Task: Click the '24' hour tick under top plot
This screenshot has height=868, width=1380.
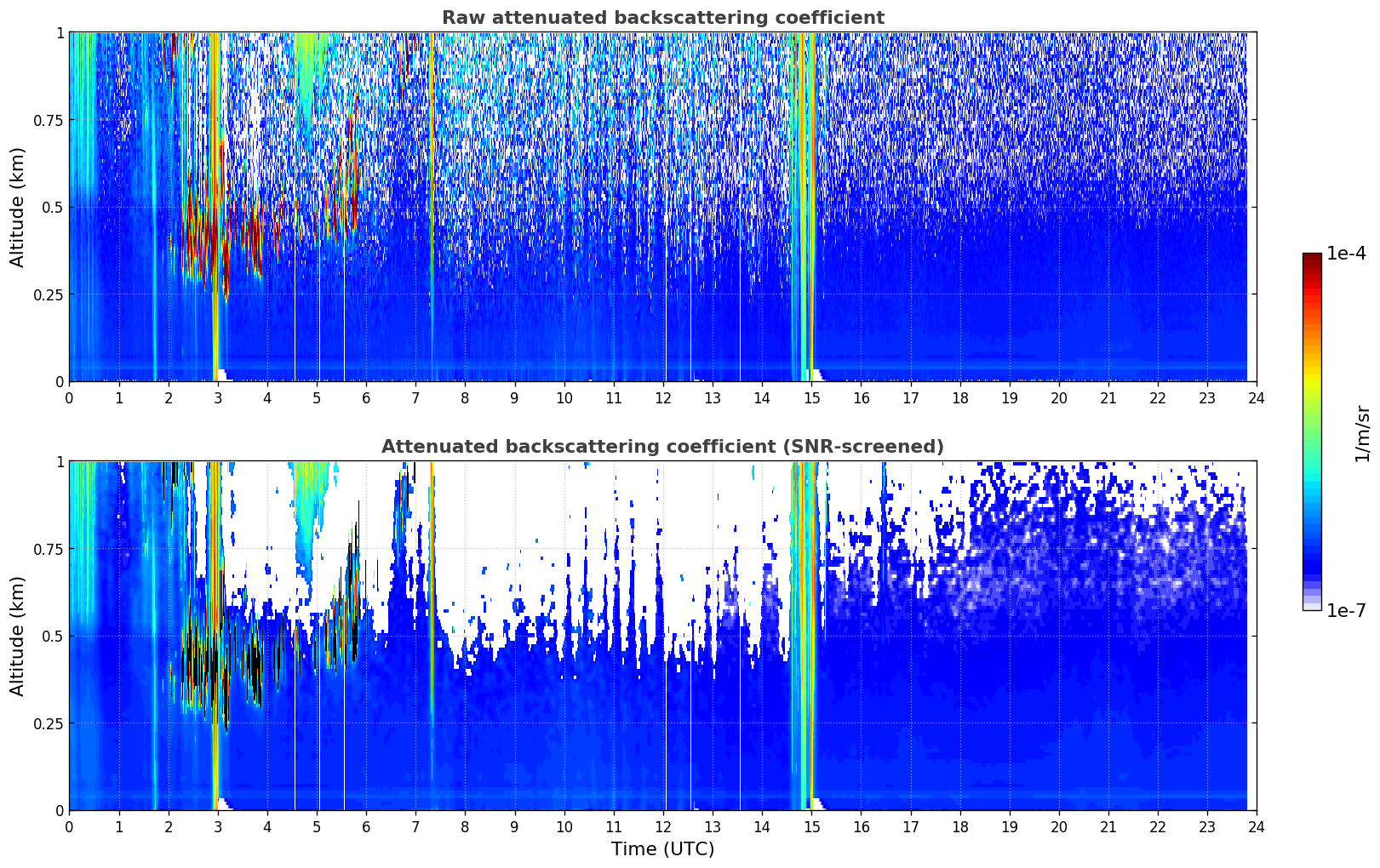Action: pyautogui.click(x=1257, y=397)
